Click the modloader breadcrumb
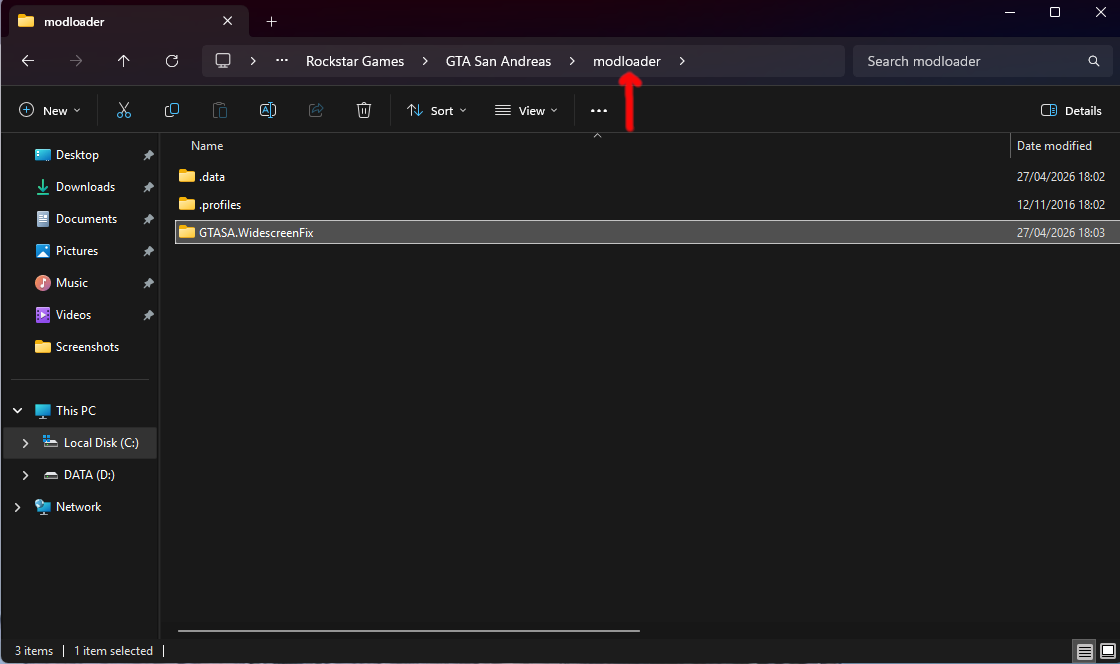1120x664 pixels. pyautogui.click(x=626, y=61)
